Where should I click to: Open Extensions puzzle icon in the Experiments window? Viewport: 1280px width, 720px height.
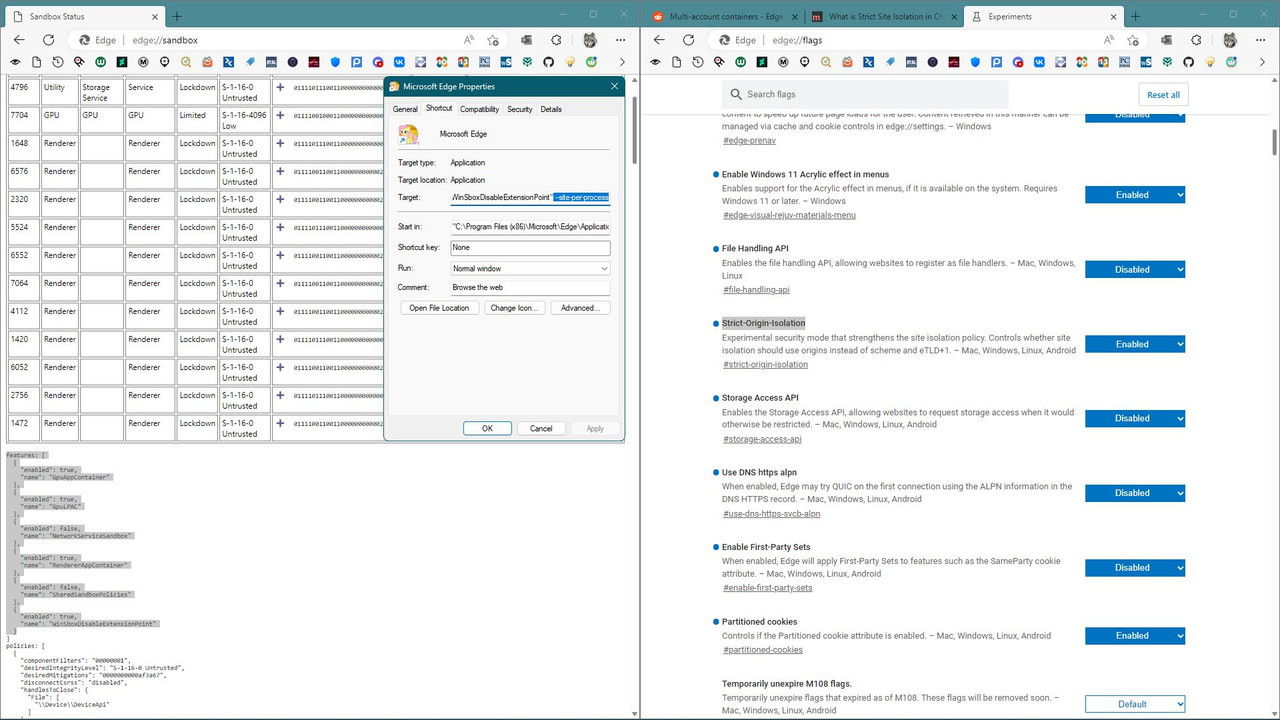1197,40
